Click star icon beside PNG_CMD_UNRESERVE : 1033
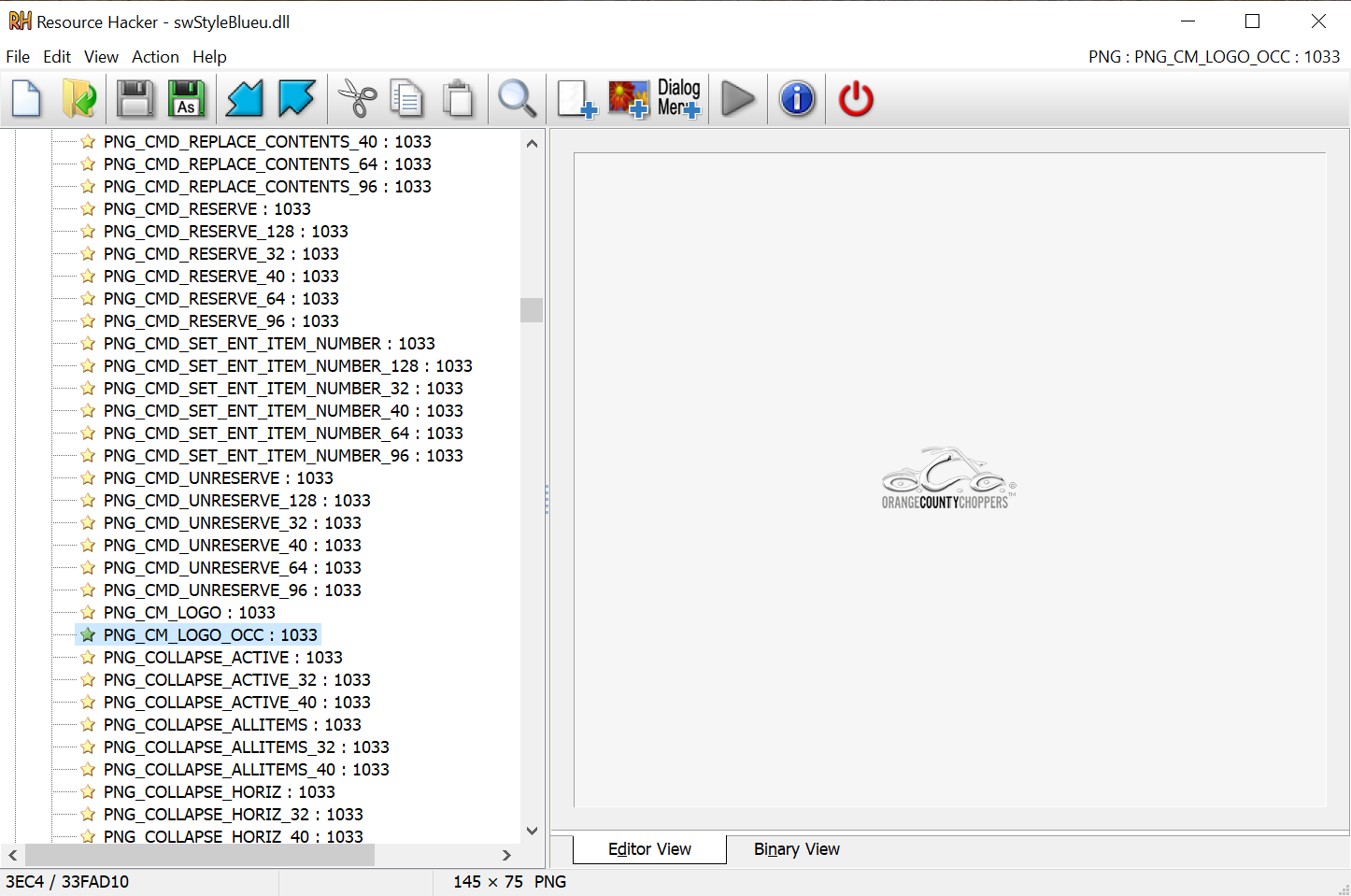This screenshot has height=896, width=1351. click(x=88, y=477)
